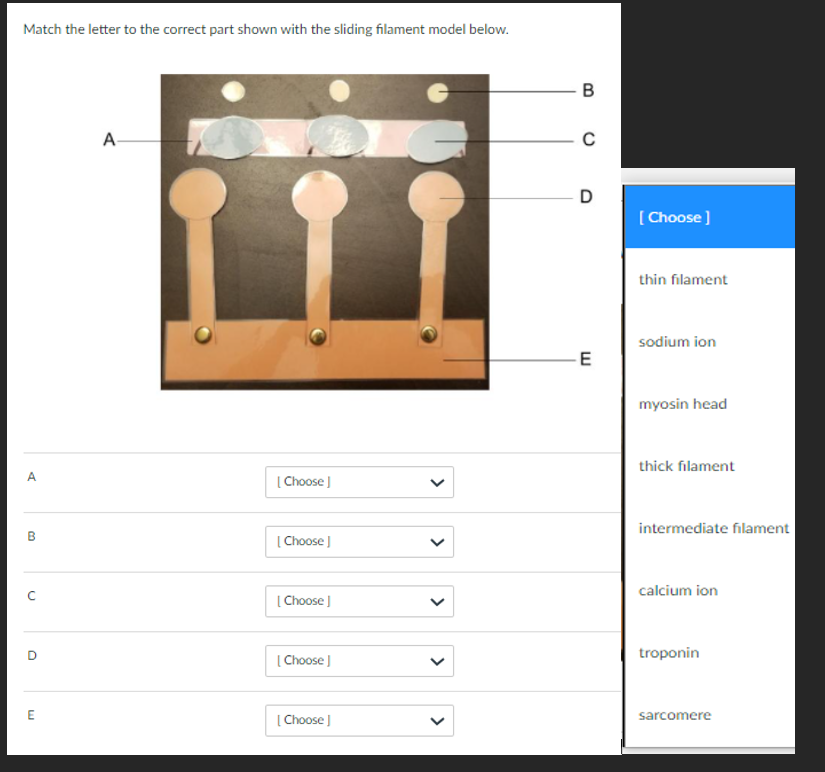The width and height of the screenshot is (825, 772).
Task: Click the label B beside the diagram
Action: pyautogui.click(x=588, y=91)
